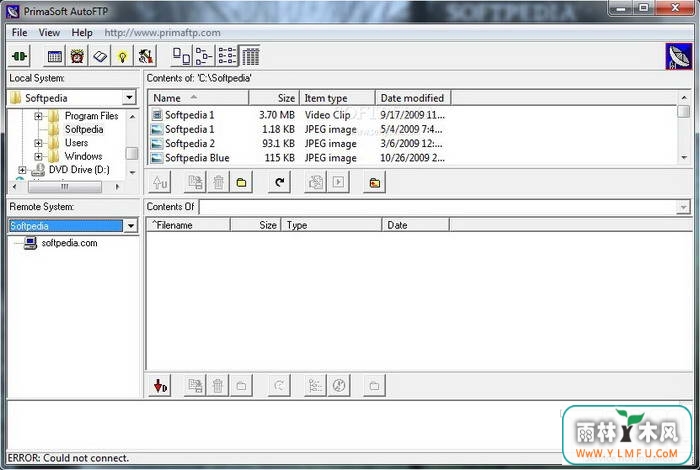Image resolution: width=700 pixels, height=470 pixels.
Task: Click remote pane clock globe icon
Action: [338, 385]
